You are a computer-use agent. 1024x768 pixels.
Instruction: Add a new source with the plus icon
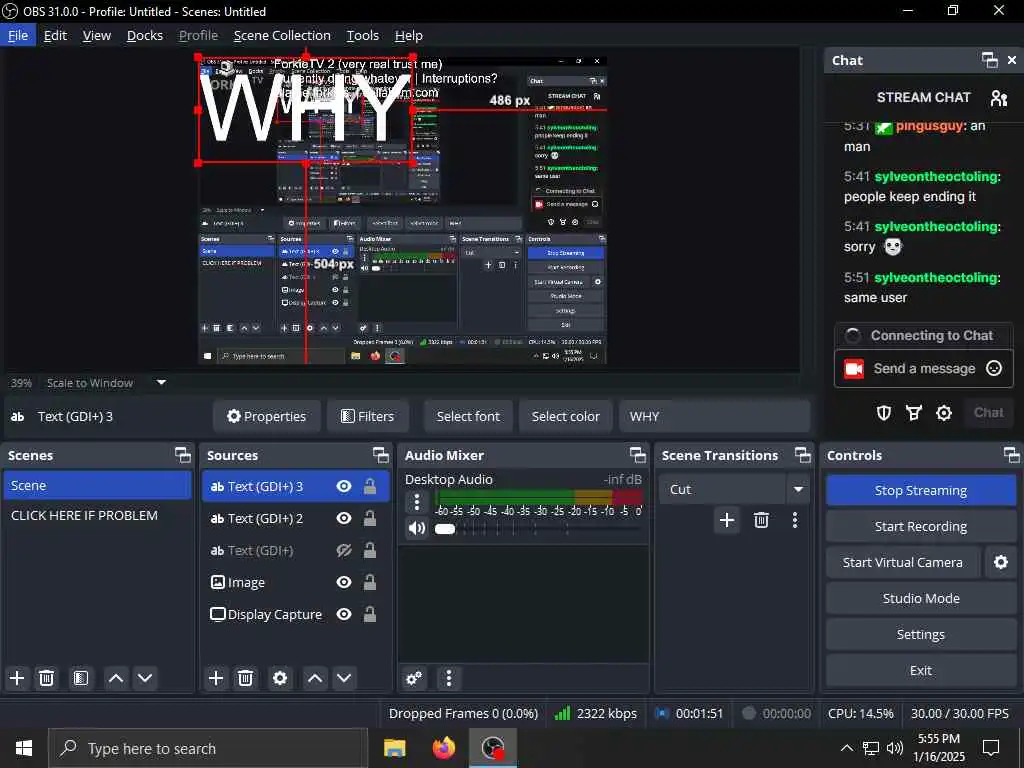coord(216,678)
